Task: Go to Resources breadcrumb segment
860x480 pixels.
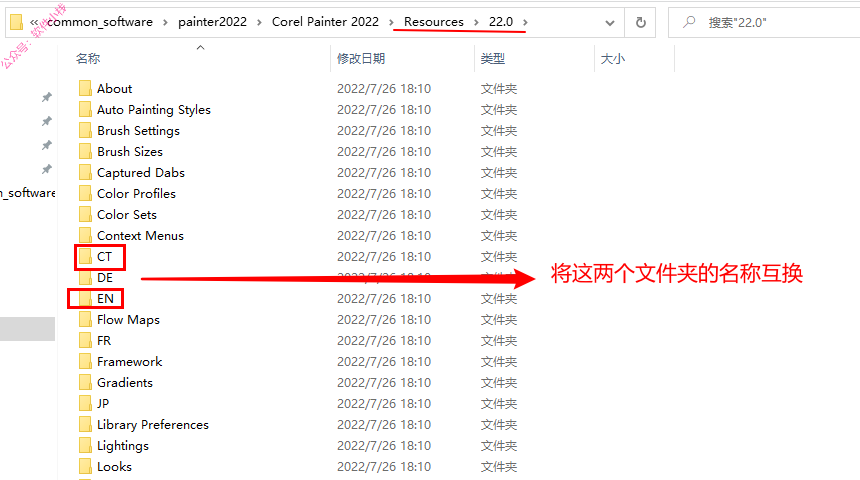Action: click(x=434, y=22)
